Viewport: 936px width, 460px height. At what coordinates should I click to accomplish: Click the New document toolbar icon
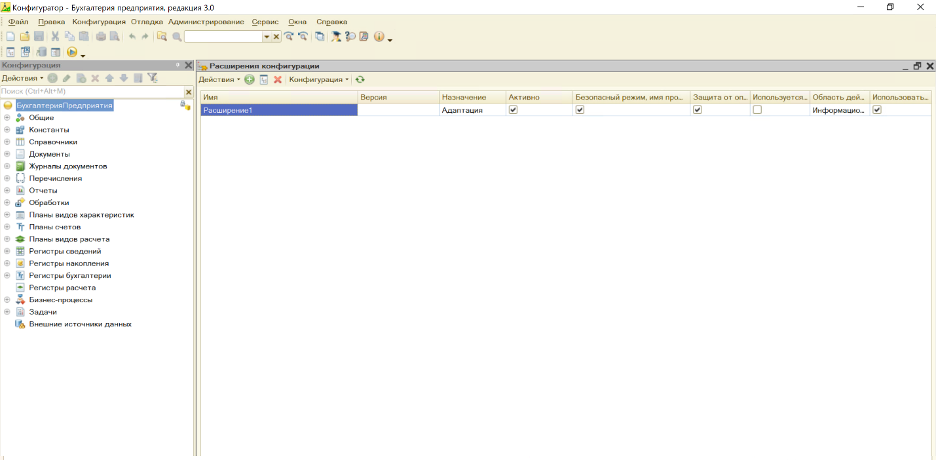click(10, 37)
